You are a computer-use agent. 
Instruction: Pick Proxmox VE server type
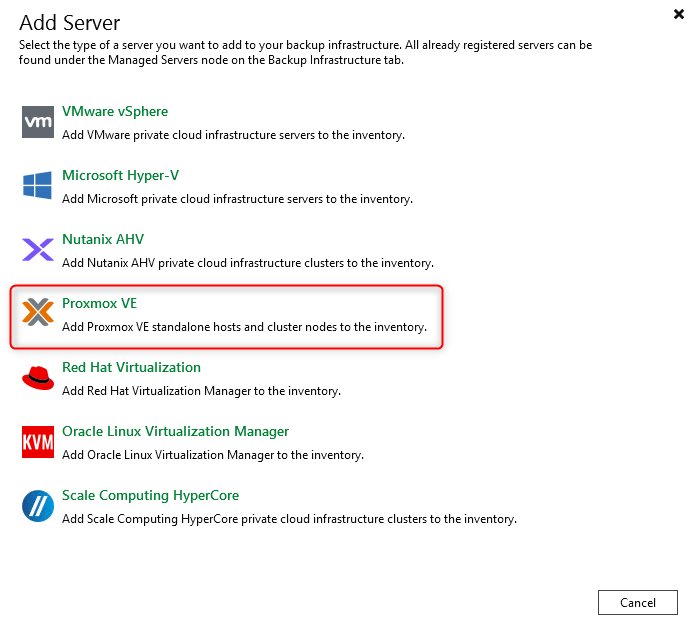[x=99, y=303]
